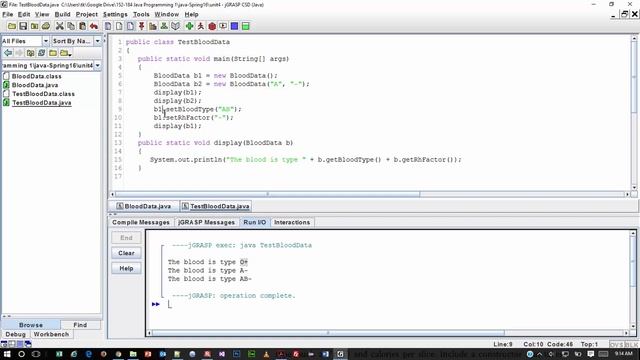Open the folder-with-arrow dropdown icon
The image size is (640, 360).
(x=66, y=53)
